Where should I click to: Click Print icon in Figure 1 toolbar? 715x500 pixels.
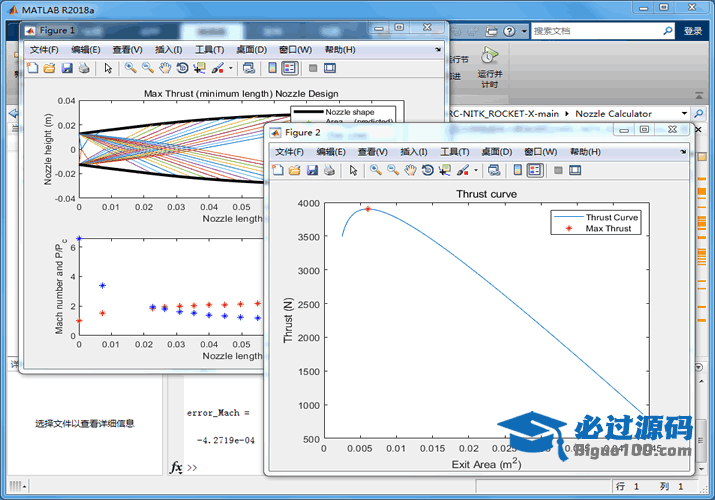[84, 68]
